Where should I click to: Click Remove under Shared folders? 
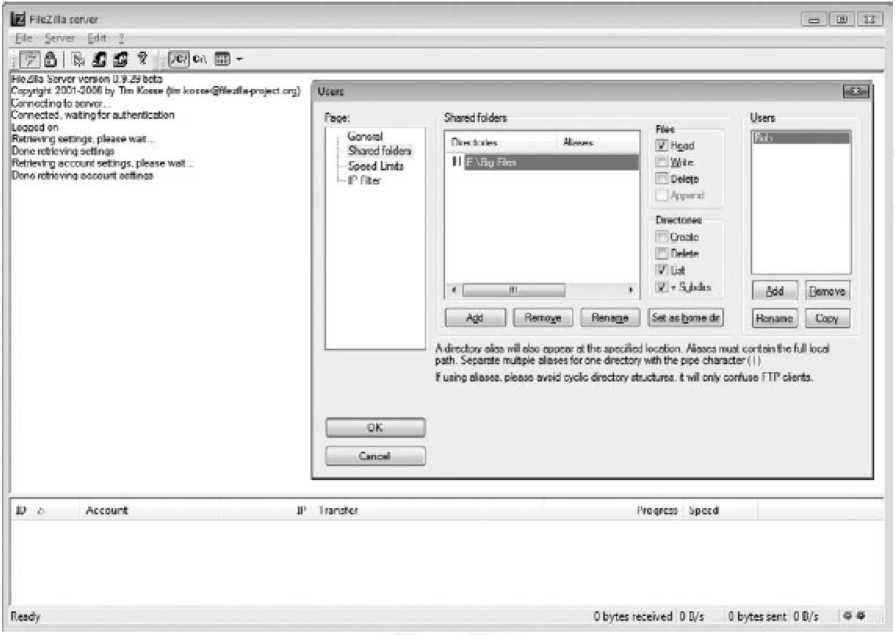[543, 318]
